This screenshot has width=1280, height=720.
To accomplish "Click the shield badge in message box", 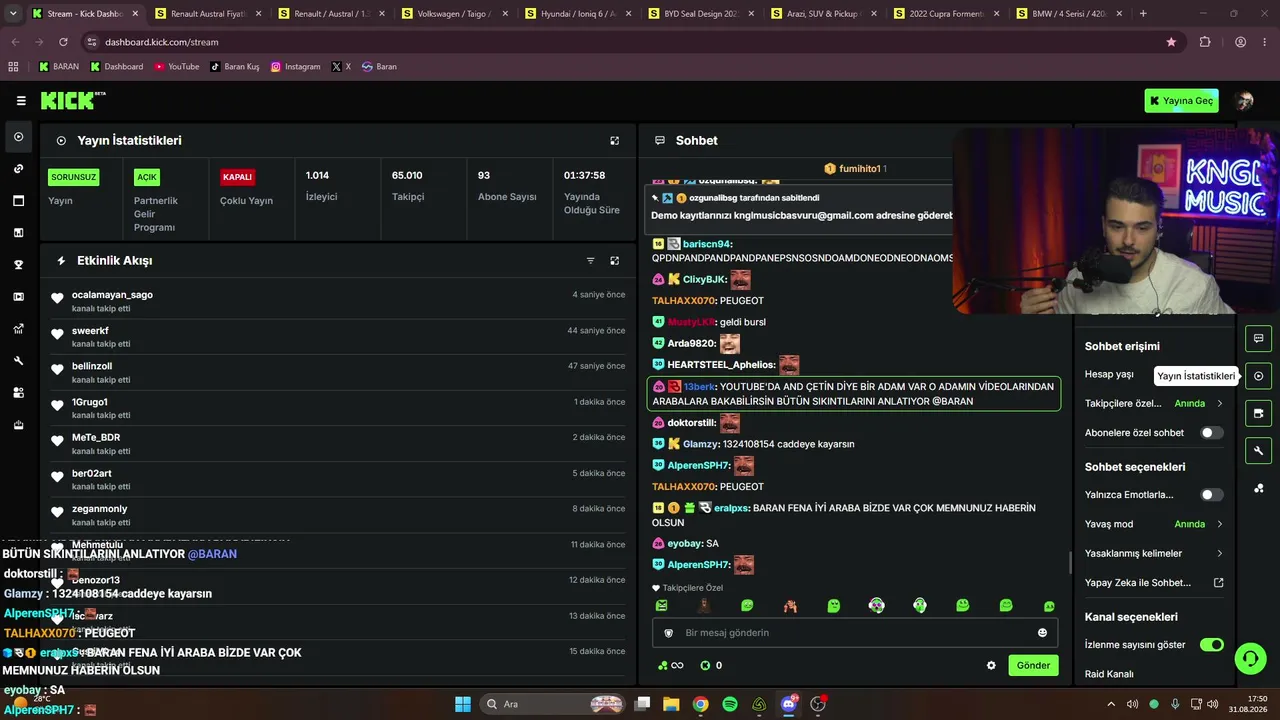I will (x=669, y=633).
